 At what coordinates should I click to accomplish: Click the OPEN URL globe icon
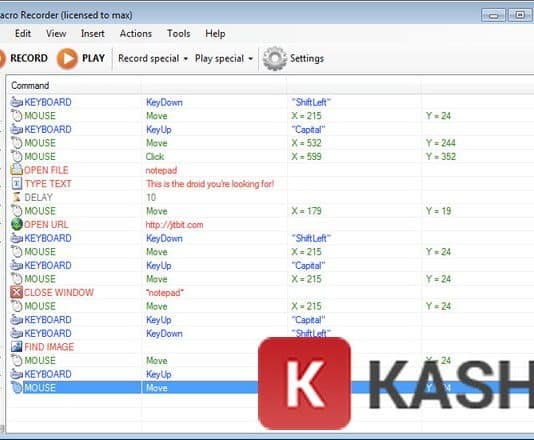click(16, 224)
